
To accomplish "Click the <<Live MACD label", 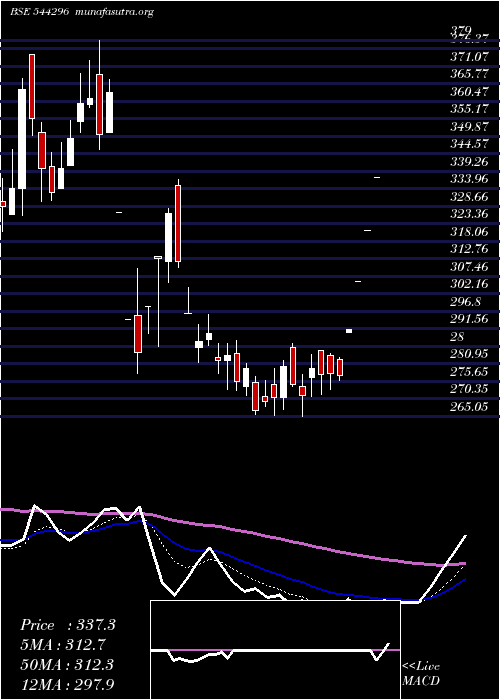I will click(421, 674).
